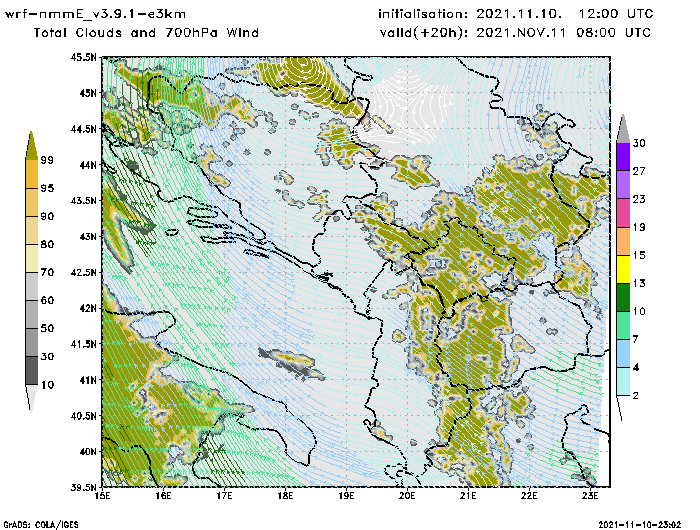Select the lavender 23–27 wind legend swatch

coord(623,184)
